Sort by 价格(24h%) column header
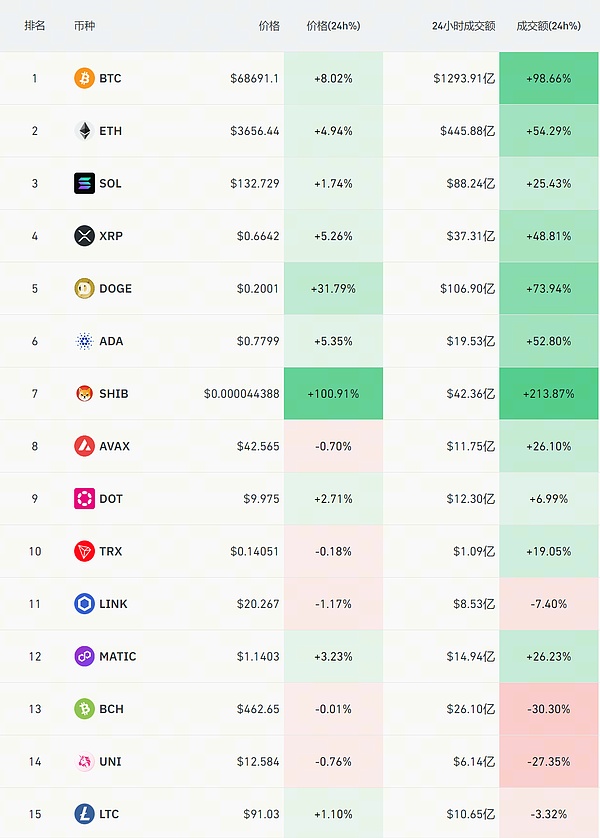 [332, 26]
